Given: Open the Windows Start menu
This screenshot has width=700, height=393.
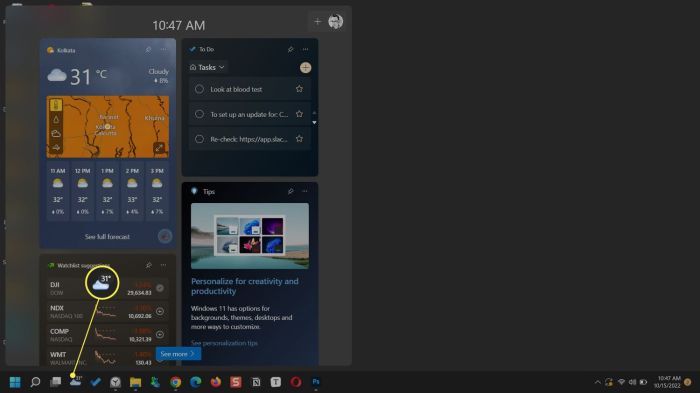Looking at the screenshot, I should coord(15,382).
